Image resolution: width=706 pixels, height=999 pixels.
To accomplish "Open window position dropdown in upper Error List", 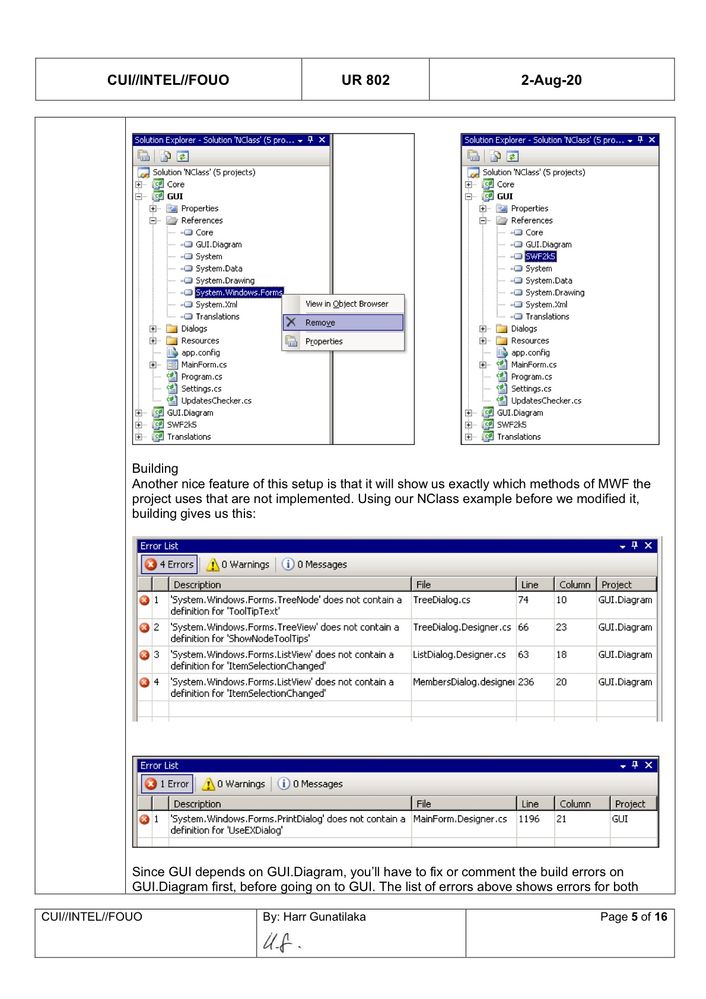I will [x=623, y=547].
